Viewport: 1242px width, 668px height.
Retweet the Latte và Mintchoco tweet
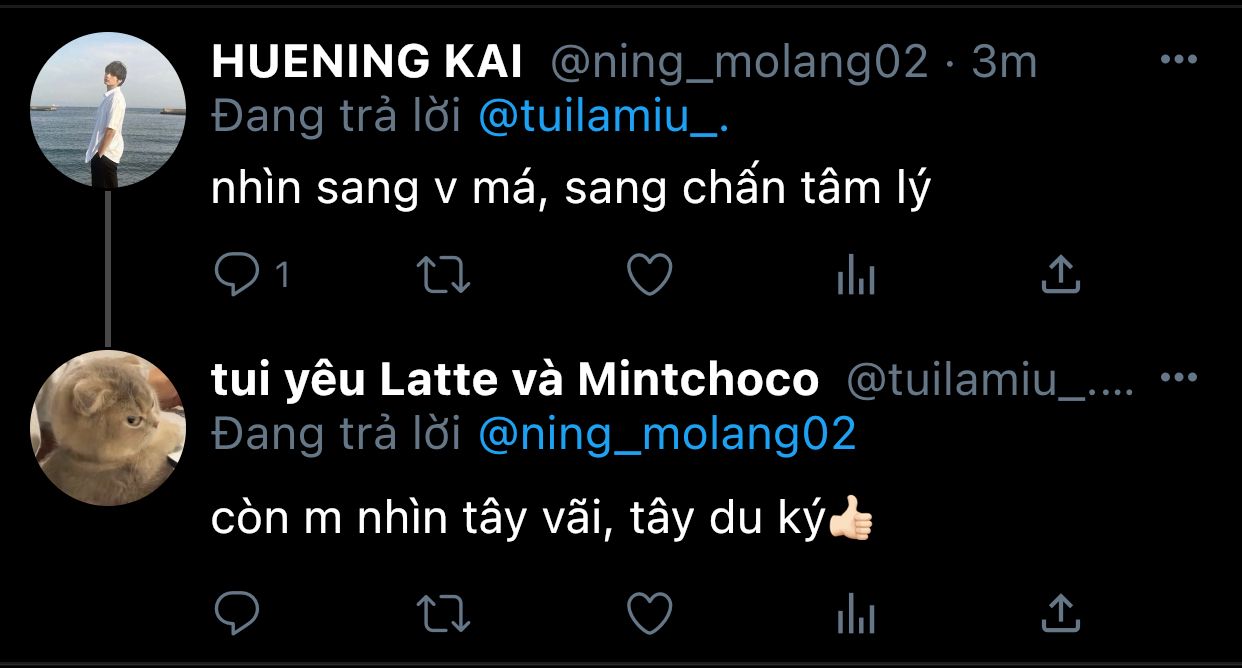pyautogui.click(x=443, y=611)
